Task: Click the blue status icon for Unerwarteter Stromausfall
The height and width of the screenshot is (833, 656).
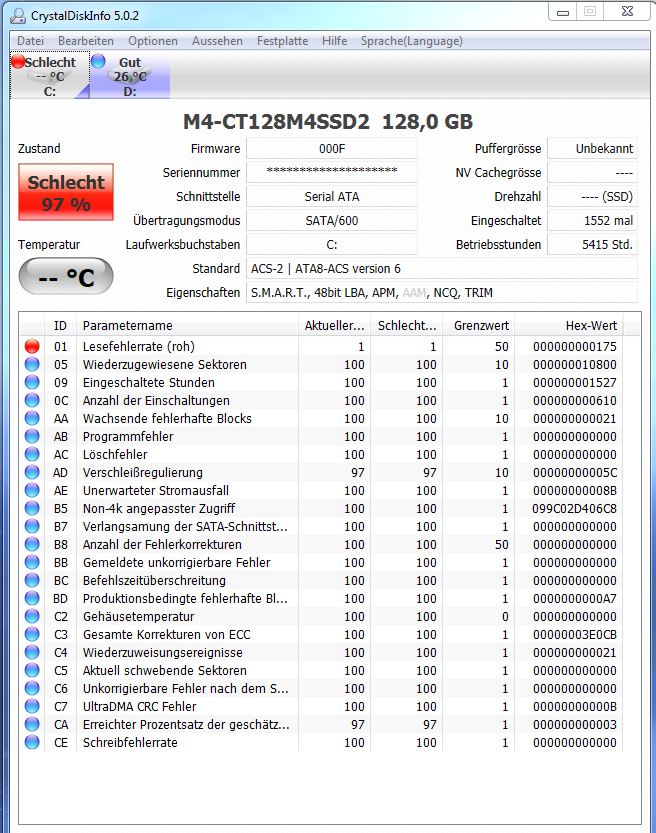Action: (32, 490)
